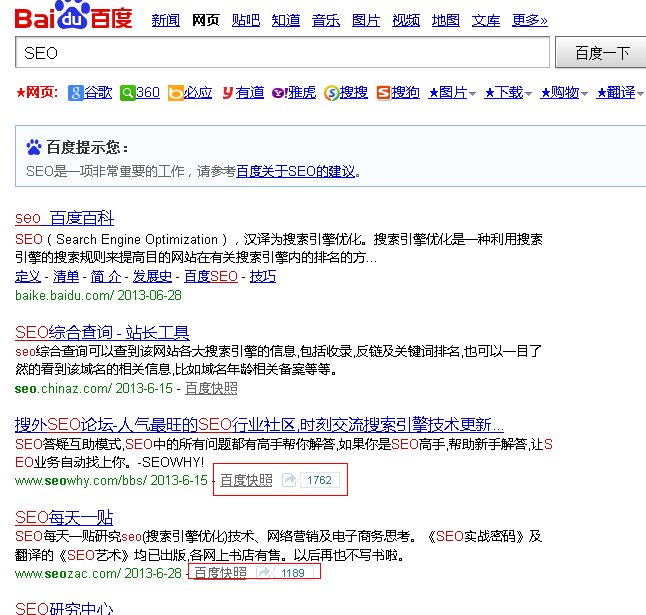Screen dimensions: 646x615
Task: Search with 搜狗 link
Action: pos(405,92)
